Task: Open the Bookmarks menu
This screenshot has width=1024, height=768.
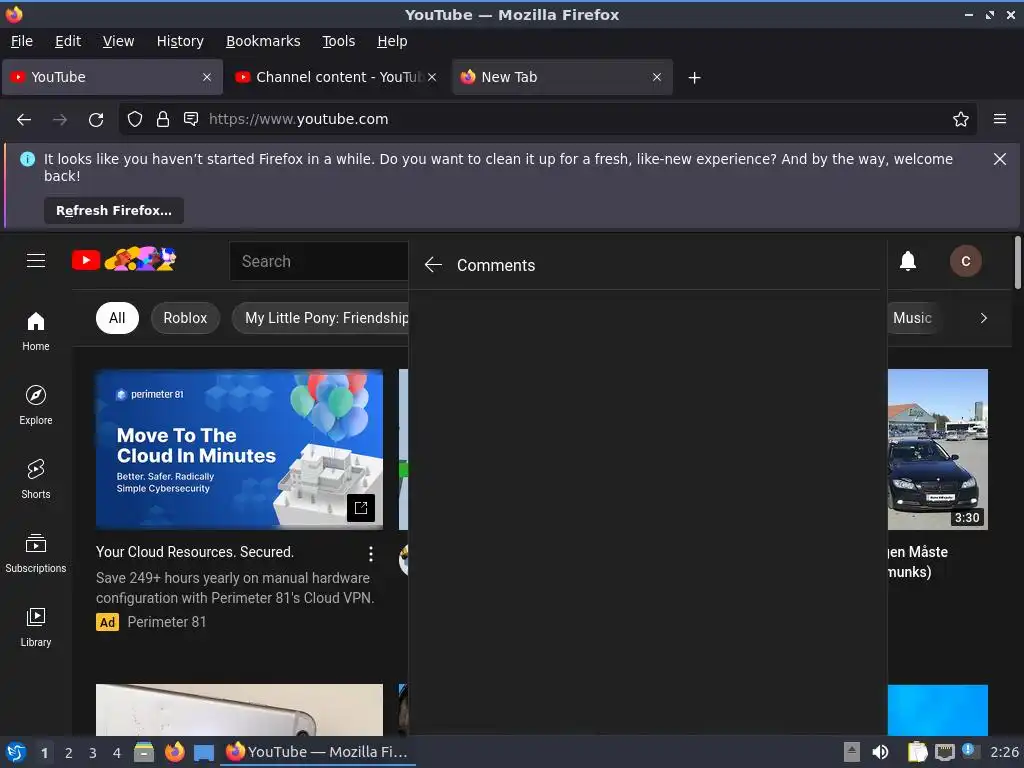Action: 263,41
